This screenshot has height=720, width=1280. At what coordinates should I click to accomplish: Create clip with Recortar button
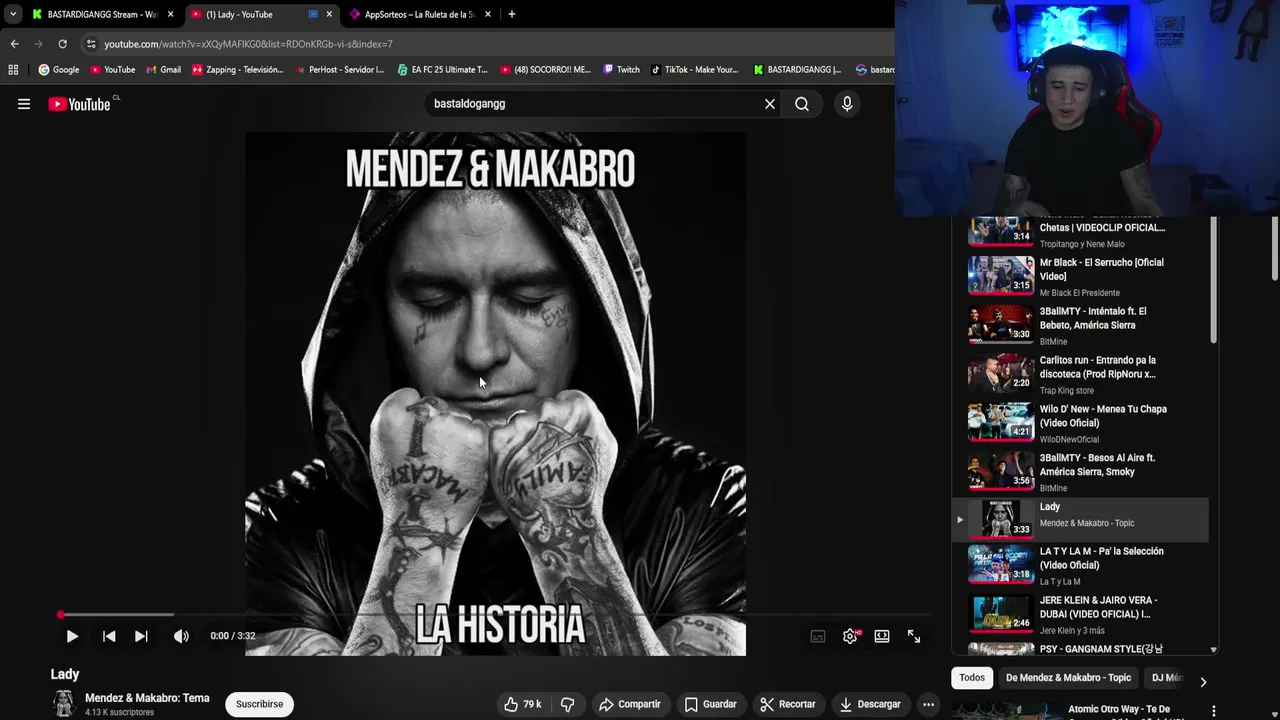(x=787, y=704)
